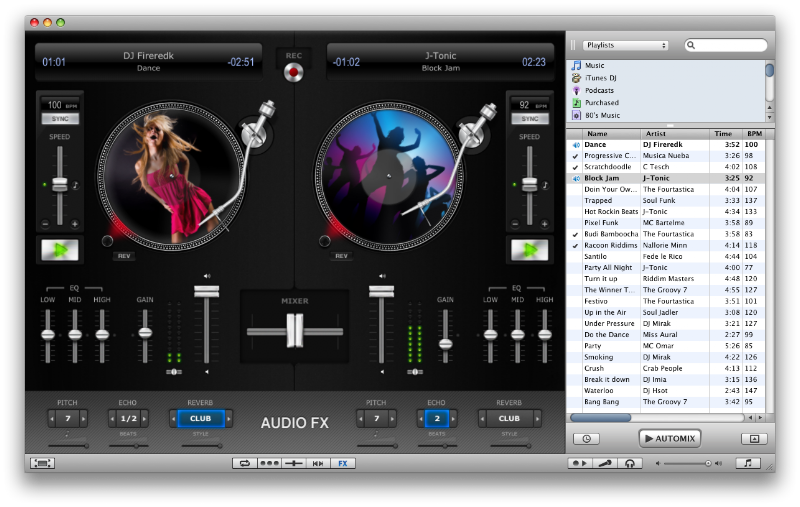Toggle the right deck echo 2 beats effect

click(437, 418)
